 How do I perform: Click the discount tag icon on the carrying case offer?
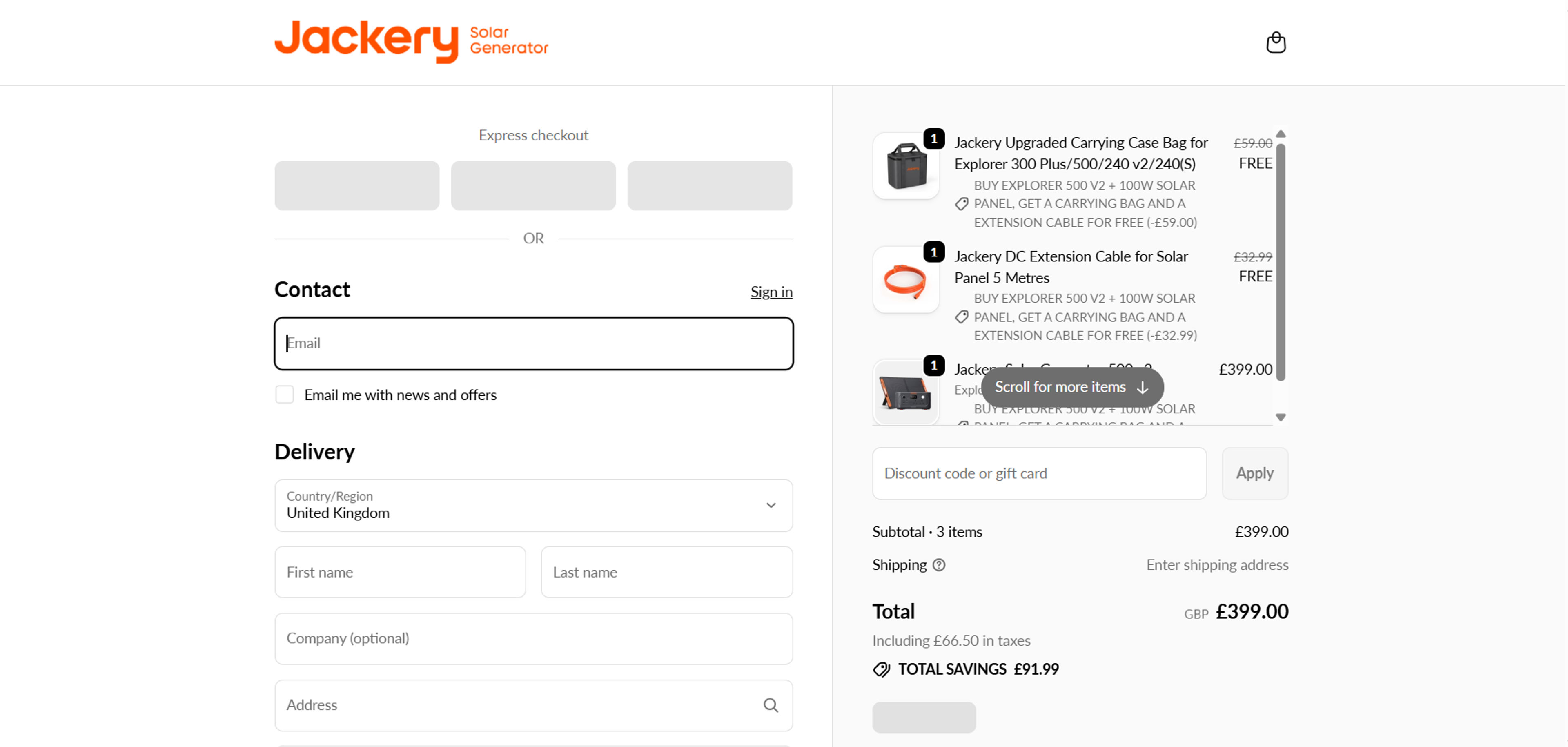tap(962, 203)
